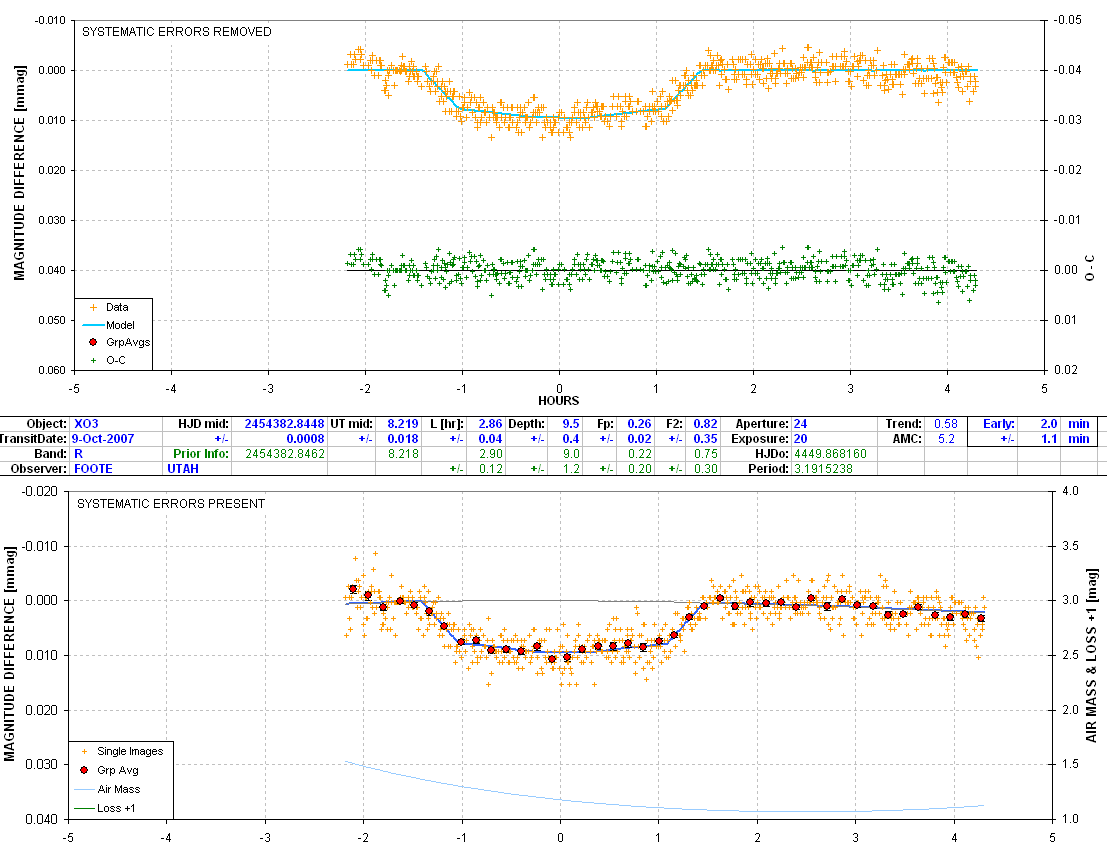
Task: Click the Observer name FOOTE
Action: coord(93,468)
